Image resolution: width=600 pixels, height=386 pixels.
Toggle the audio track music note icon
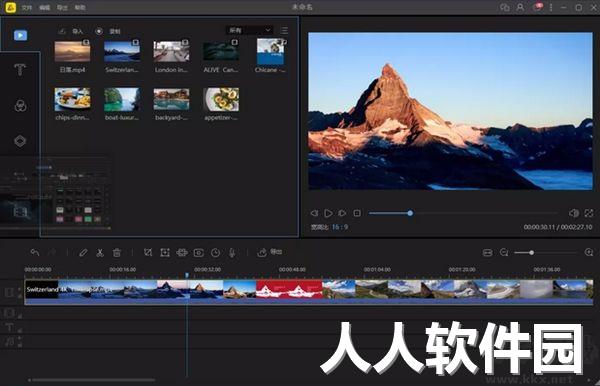(x=10, y=341)
